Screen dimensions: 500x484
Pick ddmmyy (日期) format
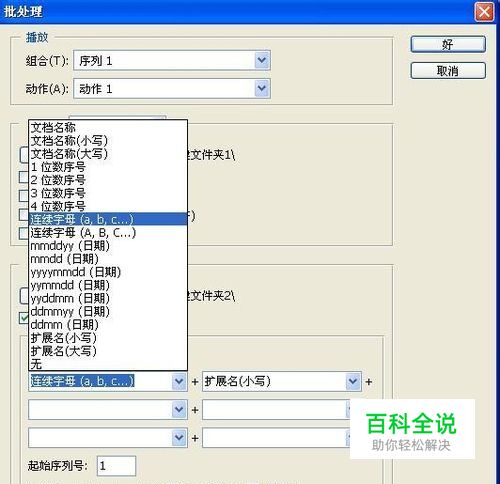pyautogui.click(x=108, y=311)
